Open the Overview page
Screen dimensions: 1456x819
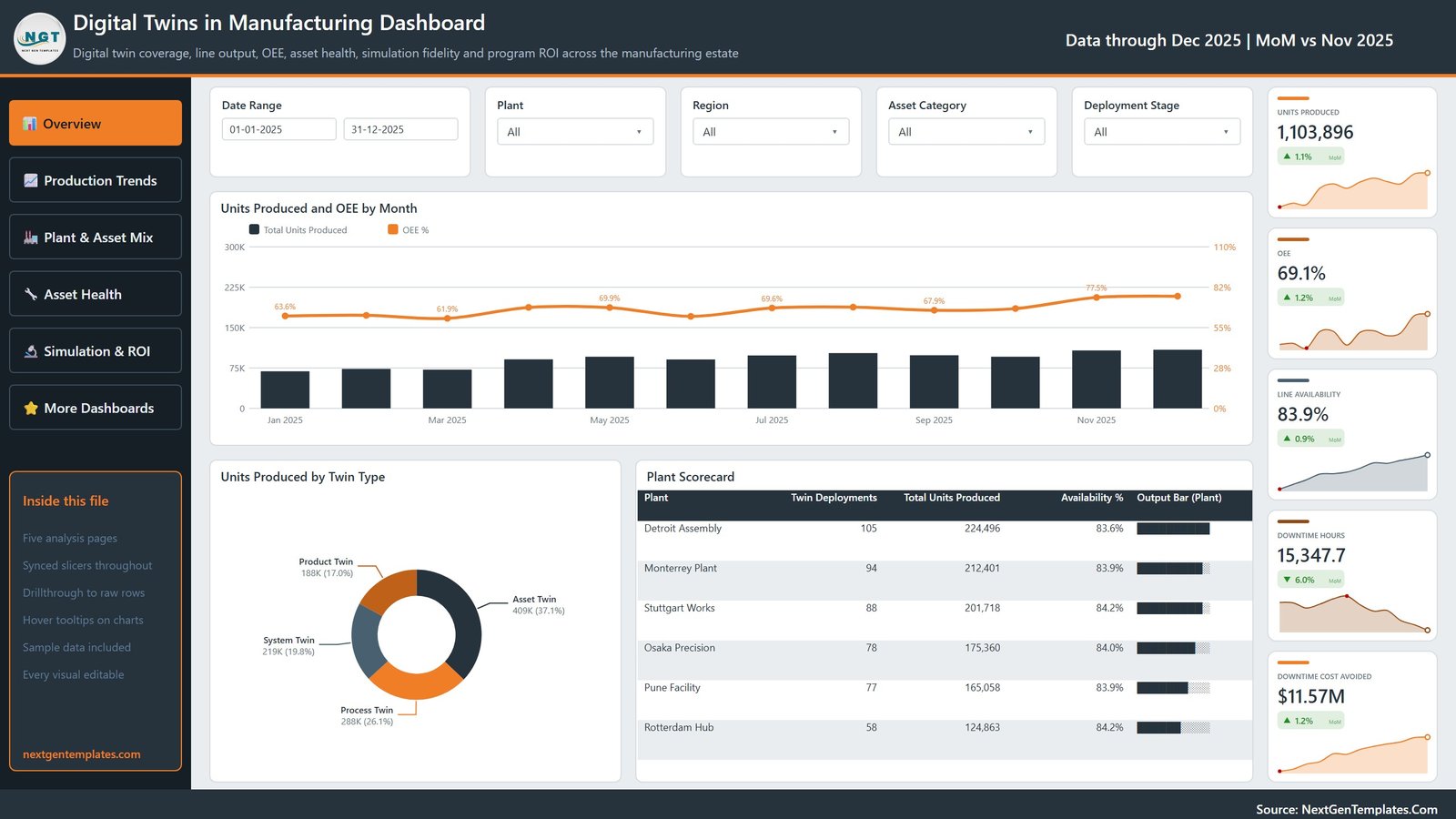pos(96,123)
